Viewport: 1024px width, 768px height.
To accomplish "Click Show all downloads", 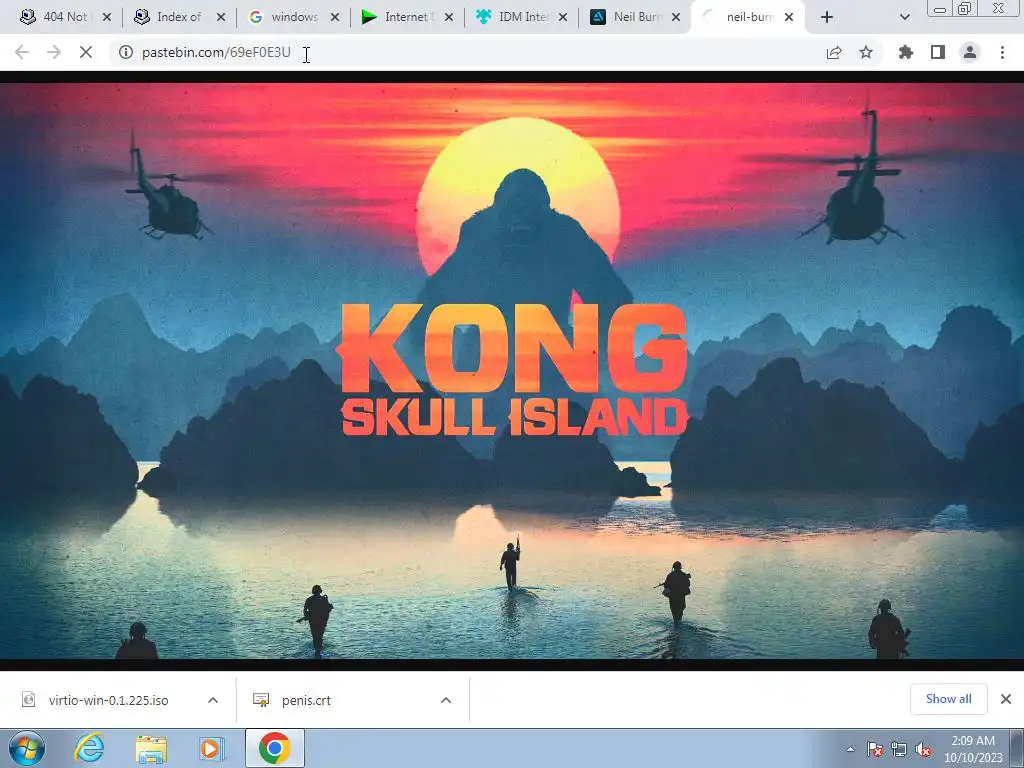I will [948, 699].
